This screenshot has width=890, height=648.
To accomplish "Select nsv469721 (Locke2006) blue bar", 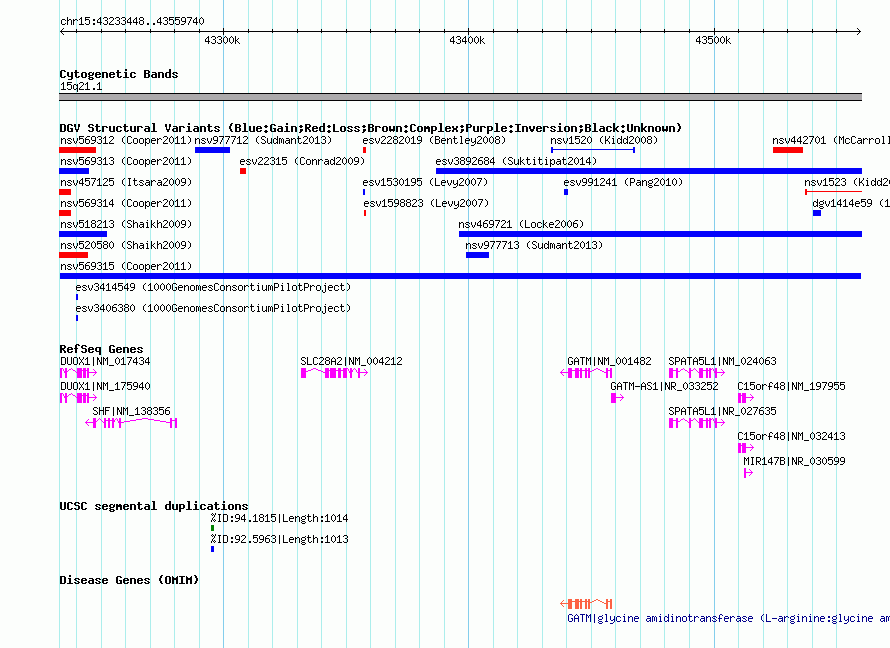I will coord(660,234).
